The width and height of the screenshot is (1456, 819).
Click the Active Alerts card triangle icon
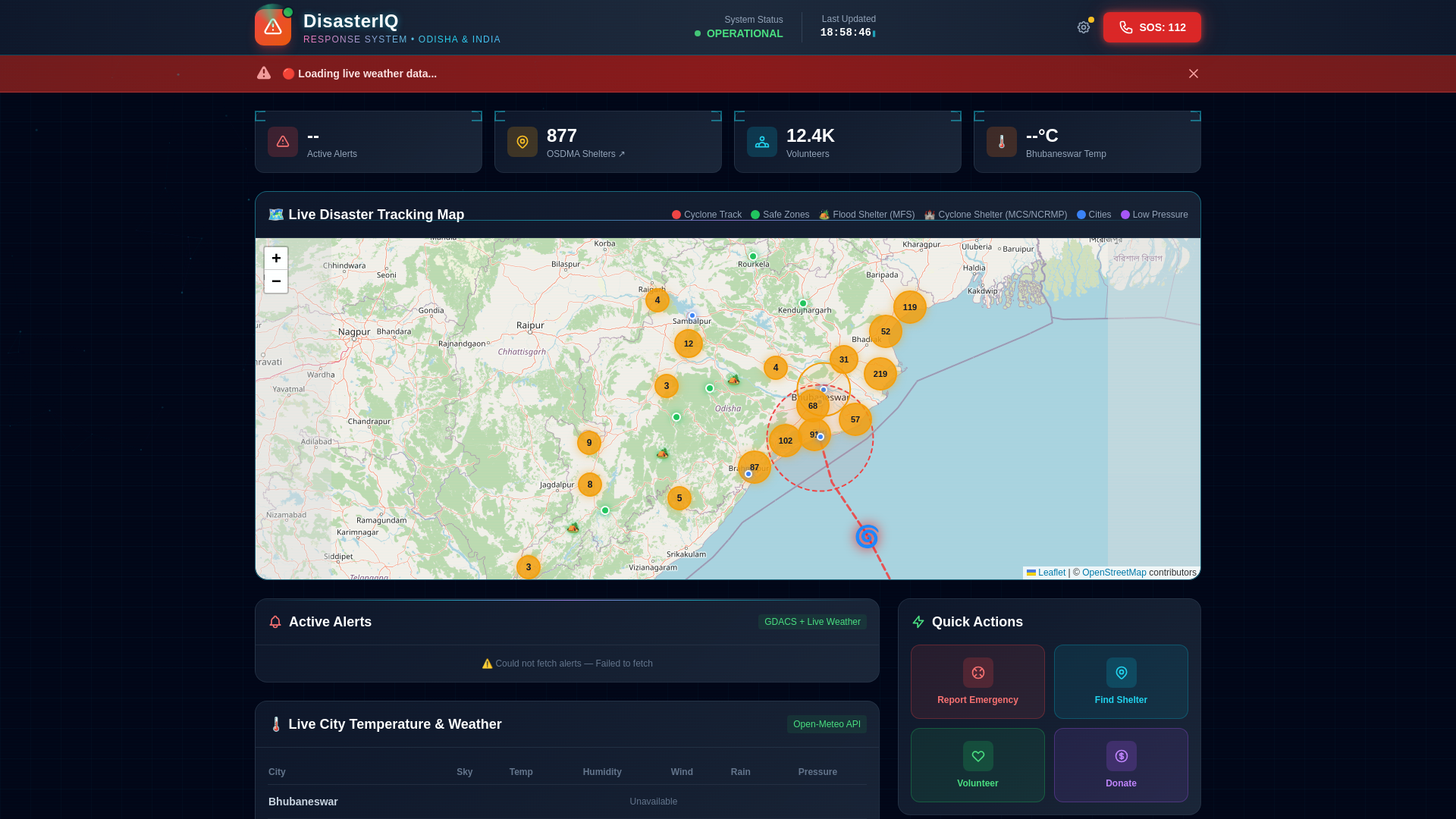tap(283, 142)
